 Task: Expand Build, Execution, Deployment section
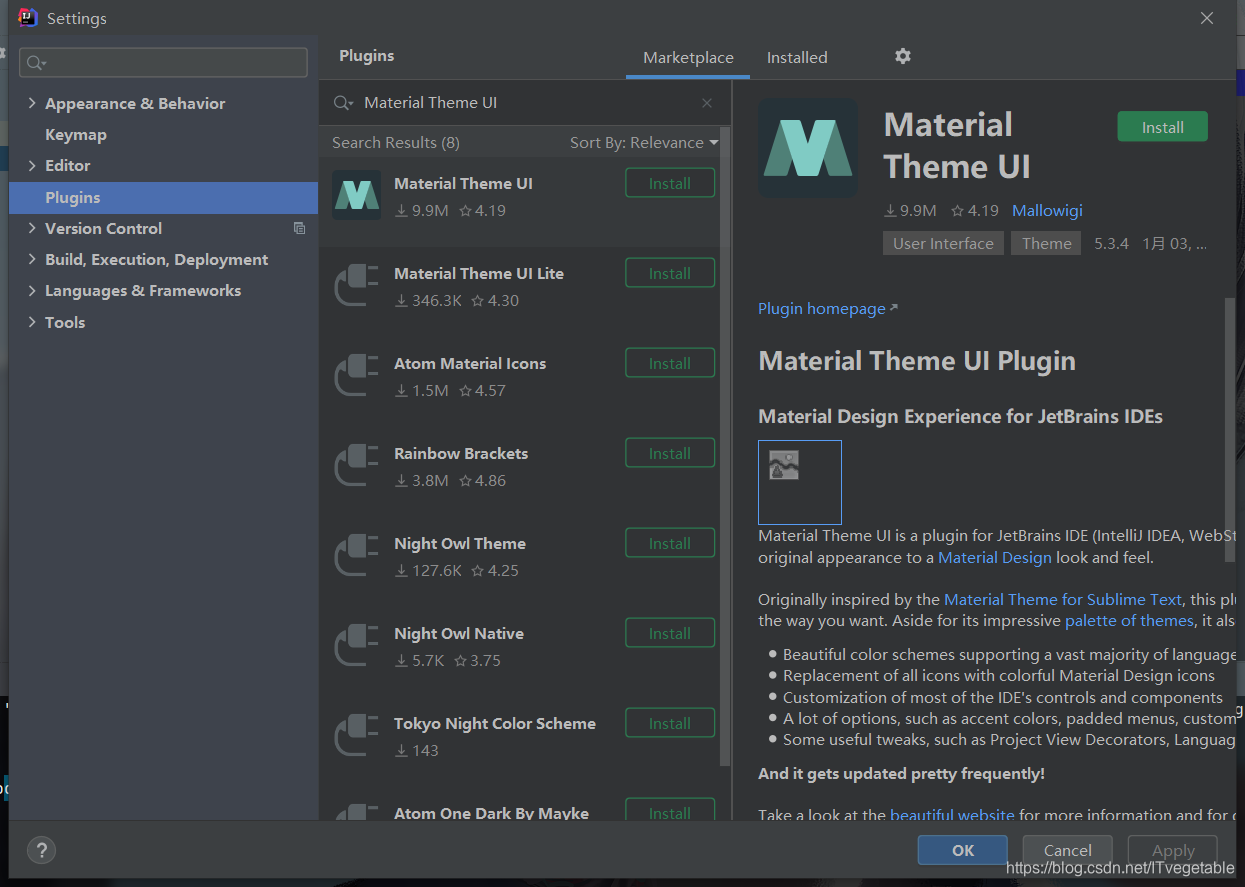coord(32,259)
